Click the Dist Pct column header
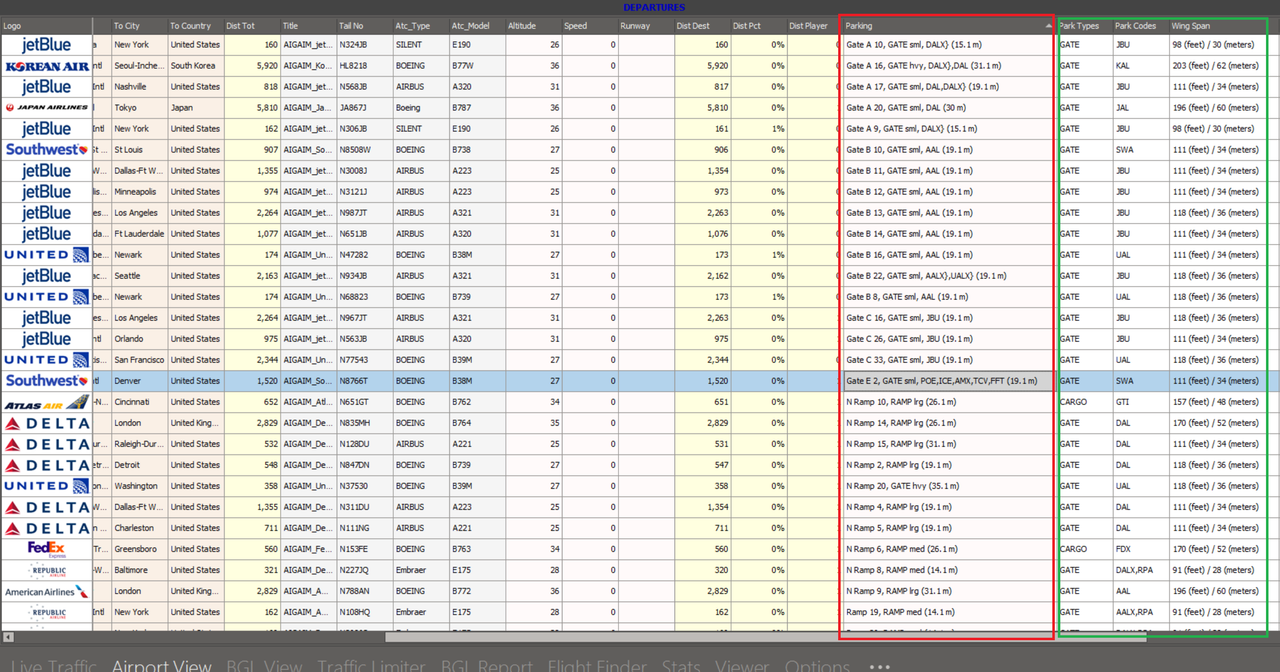This screenshot has height=672, width=1280. [757, 26]
